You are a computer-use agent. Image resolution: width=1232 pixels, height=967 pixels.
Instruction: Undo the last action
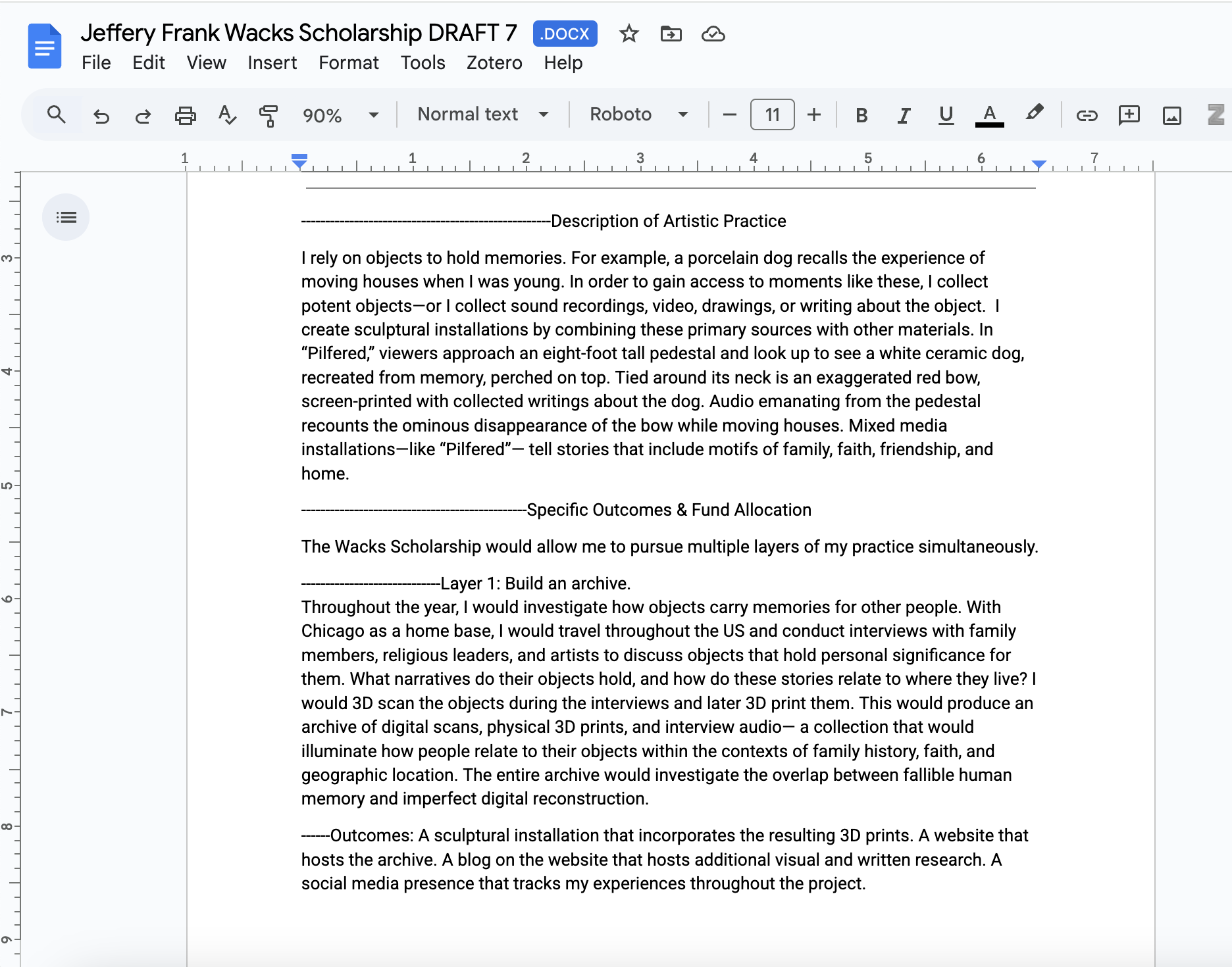coord(101,116)
